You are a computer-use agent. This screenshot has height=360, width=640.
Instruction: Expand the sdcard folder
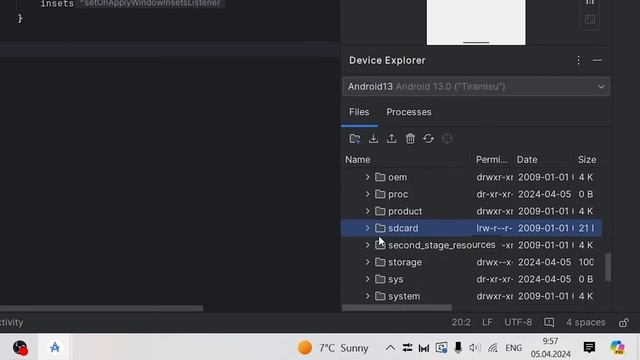(x=367, y=228)
